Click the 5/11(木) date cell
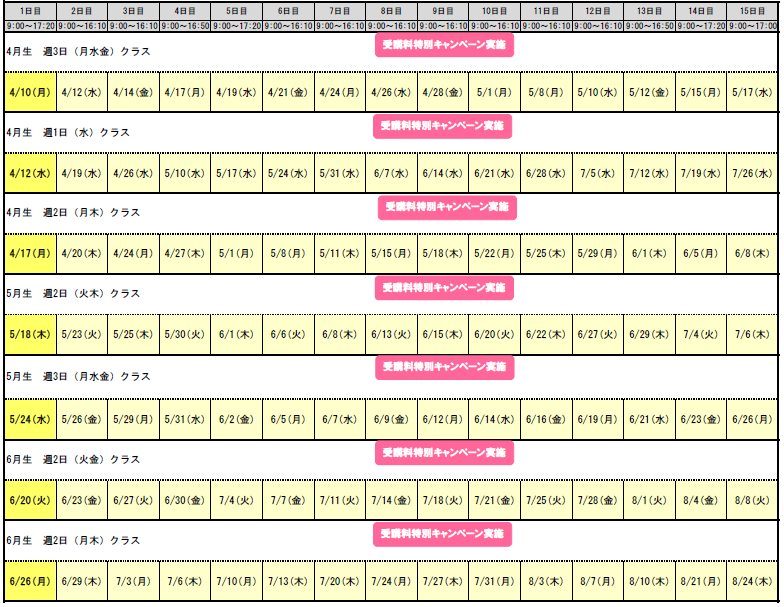This screenshot has height=607, width=784. 340,253
